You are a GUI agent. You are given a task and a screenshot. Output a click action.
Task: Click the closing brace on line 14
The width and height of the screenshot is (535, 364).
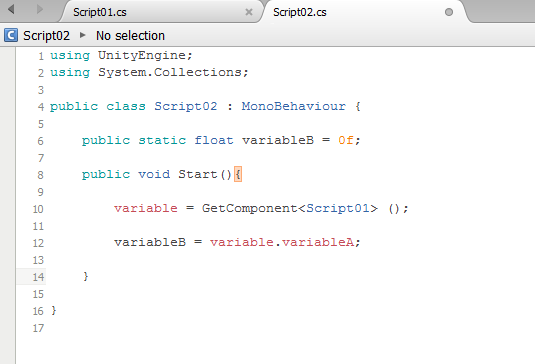pyautogui.click(x=86, y=276)
